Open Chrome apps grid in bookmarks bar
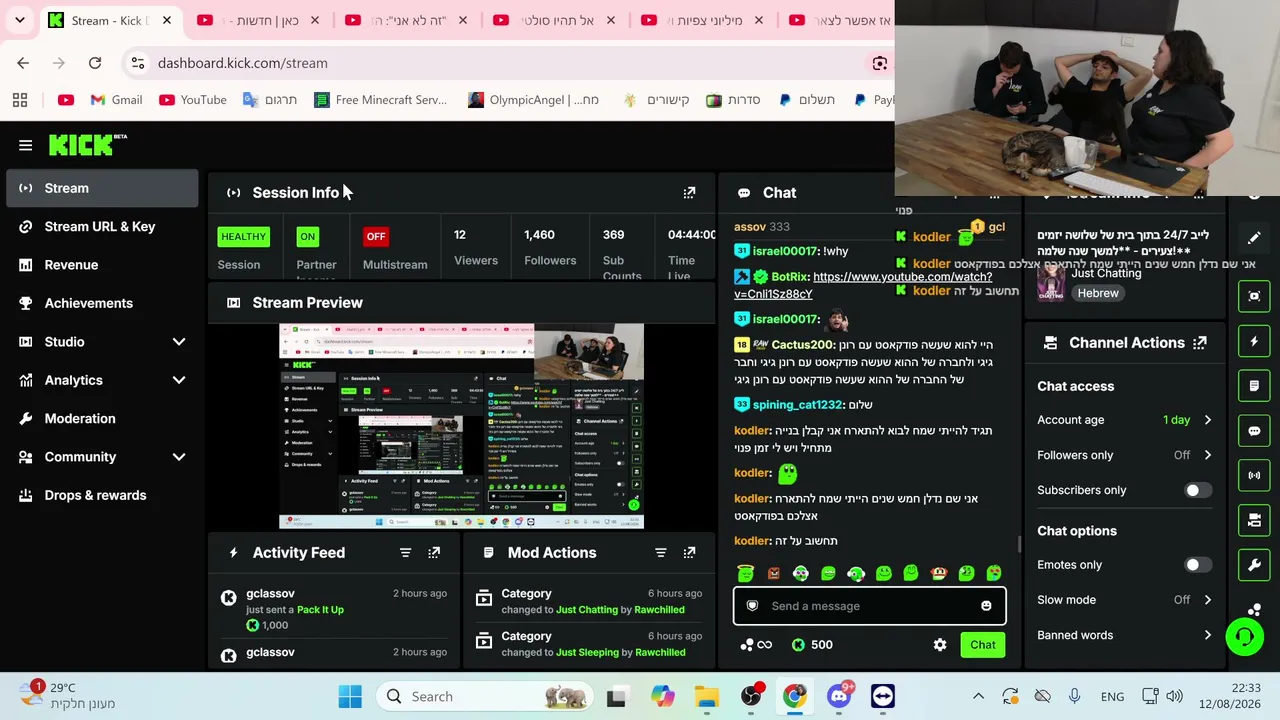 pyautogui.click(x=20, y=100)
